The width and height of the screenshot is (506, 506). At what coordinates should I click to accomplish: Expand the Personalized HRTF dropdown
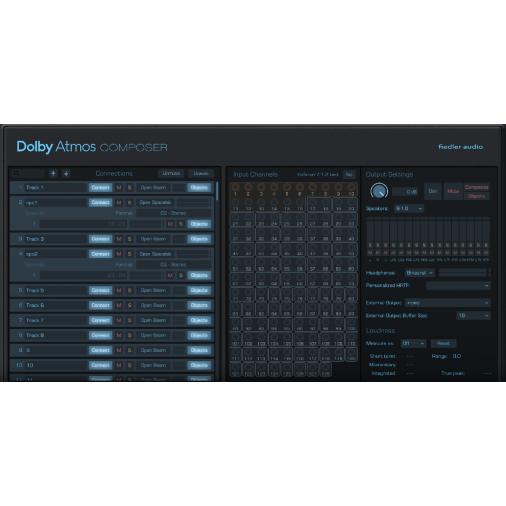pyautogui.click(x=458, y=286)
